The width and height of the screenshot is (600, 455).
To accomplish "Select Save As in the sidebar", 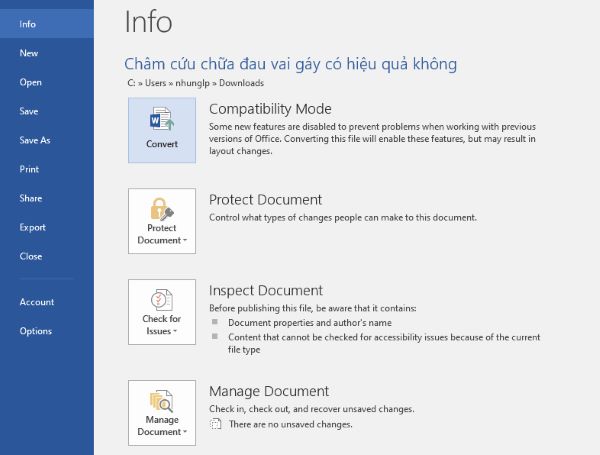I will click(35, 140).
